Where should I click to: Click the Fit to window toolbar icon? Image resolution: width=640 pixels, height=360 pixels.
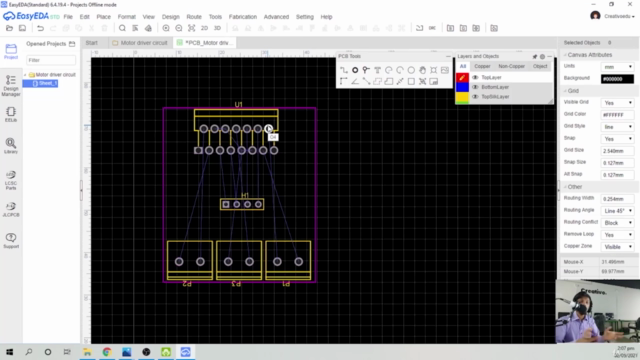coord(191,28)
